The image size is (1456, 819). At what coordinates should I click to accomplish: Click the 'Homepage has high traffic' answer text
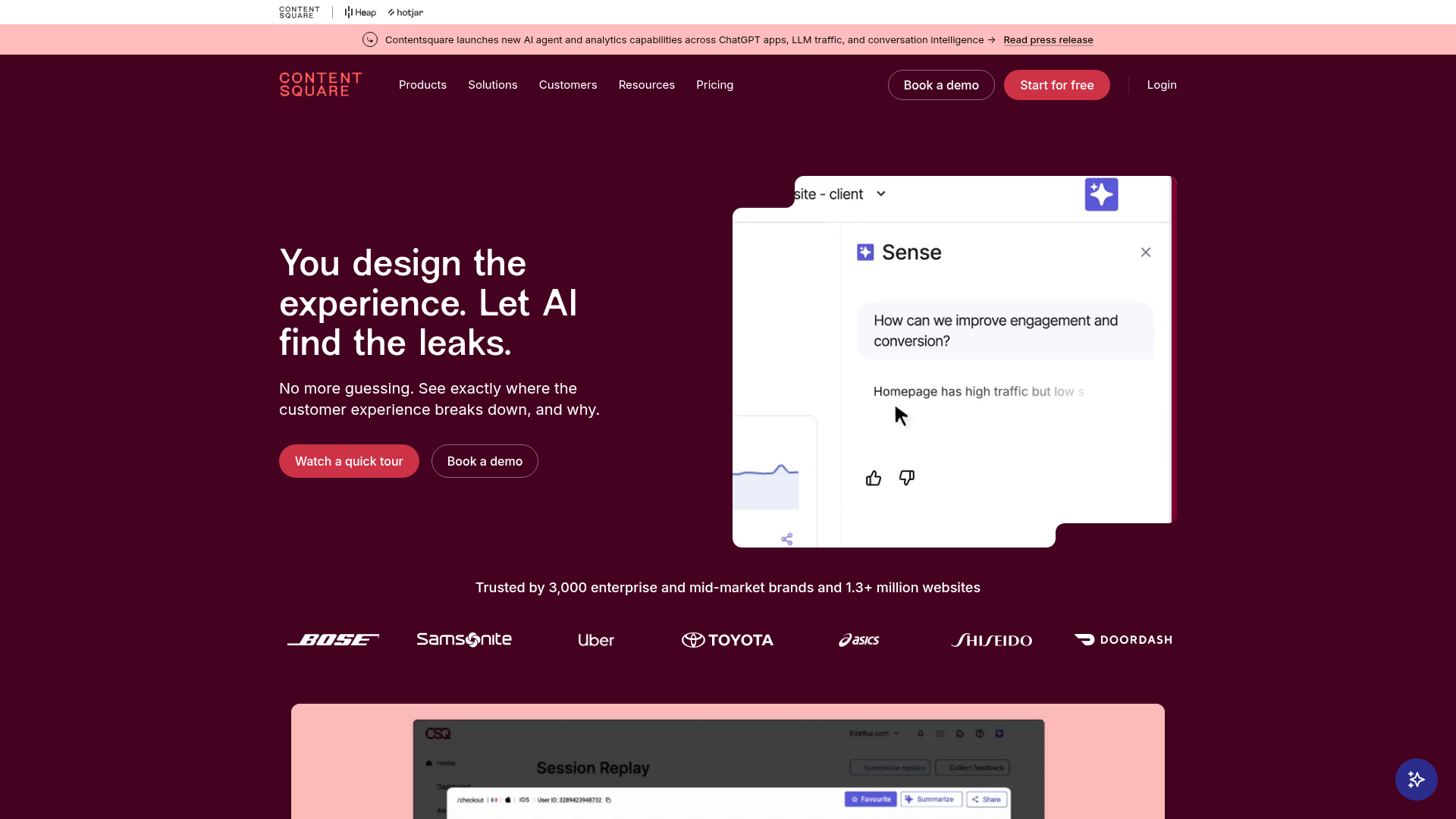(979, 391)
